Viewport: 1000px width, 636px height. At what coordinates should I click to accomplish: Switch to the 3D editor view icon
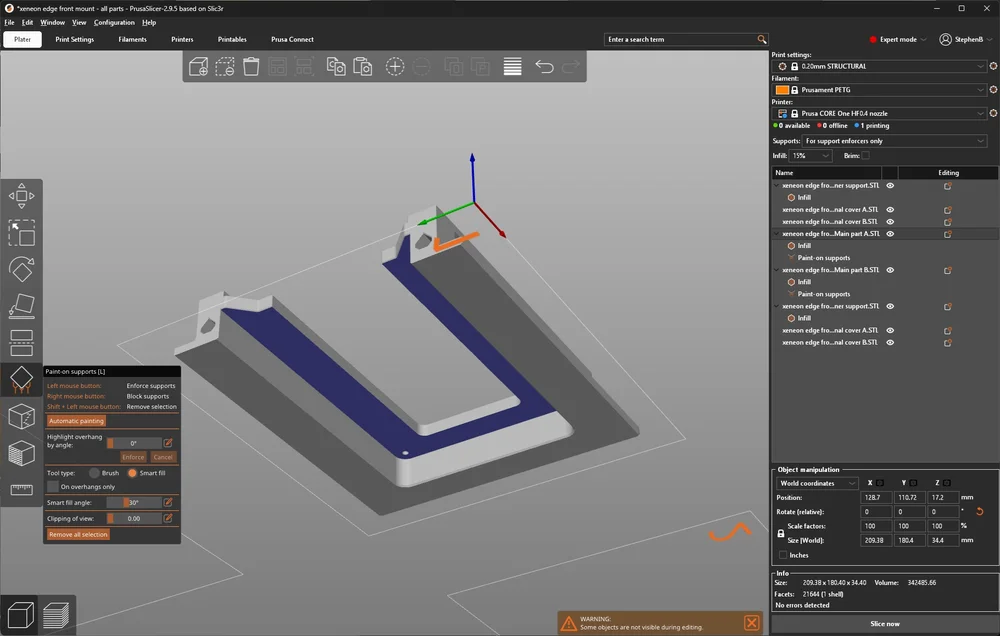tap(20, 615)
